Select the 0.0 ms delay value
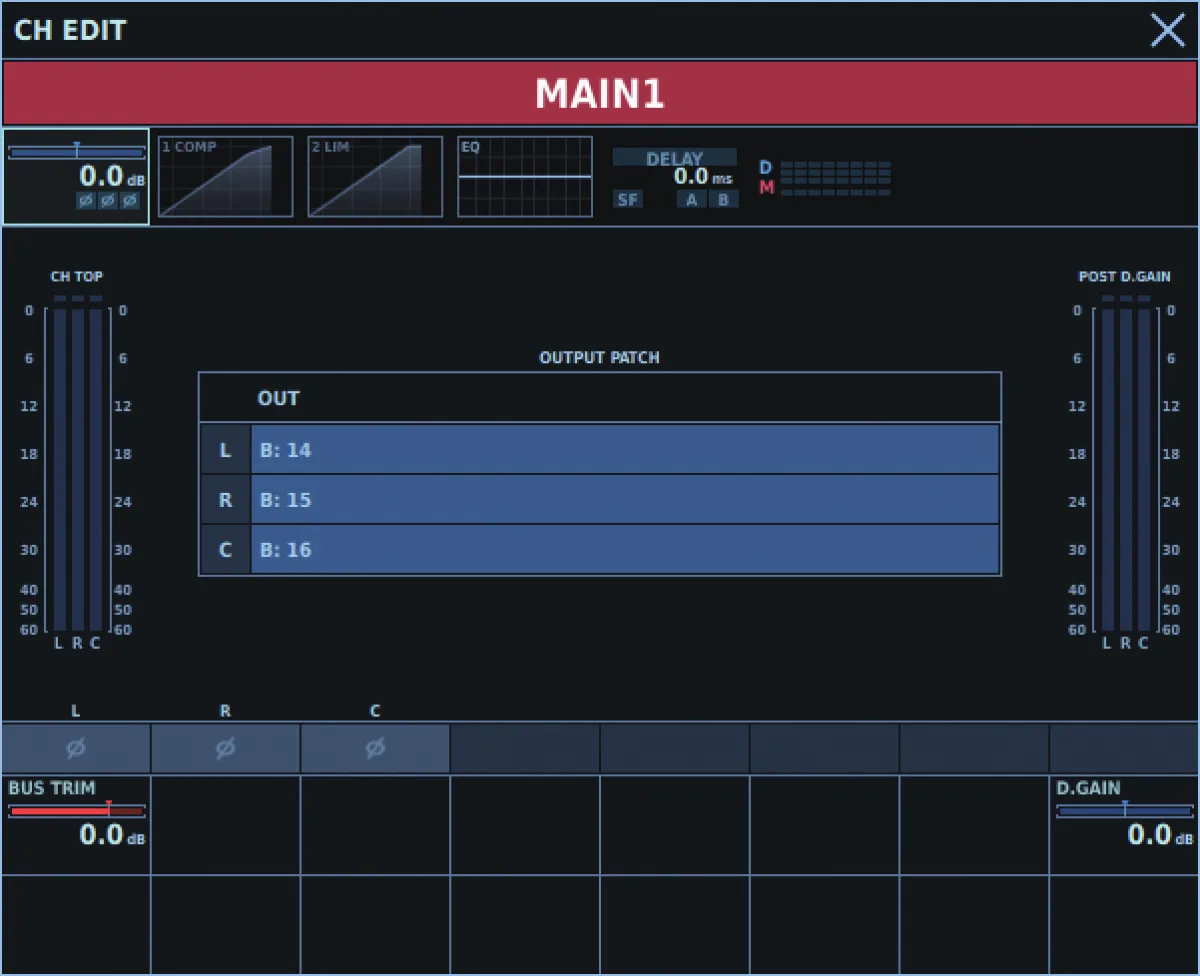This screenshot has height=976, width=1200. tap(703, 177)
